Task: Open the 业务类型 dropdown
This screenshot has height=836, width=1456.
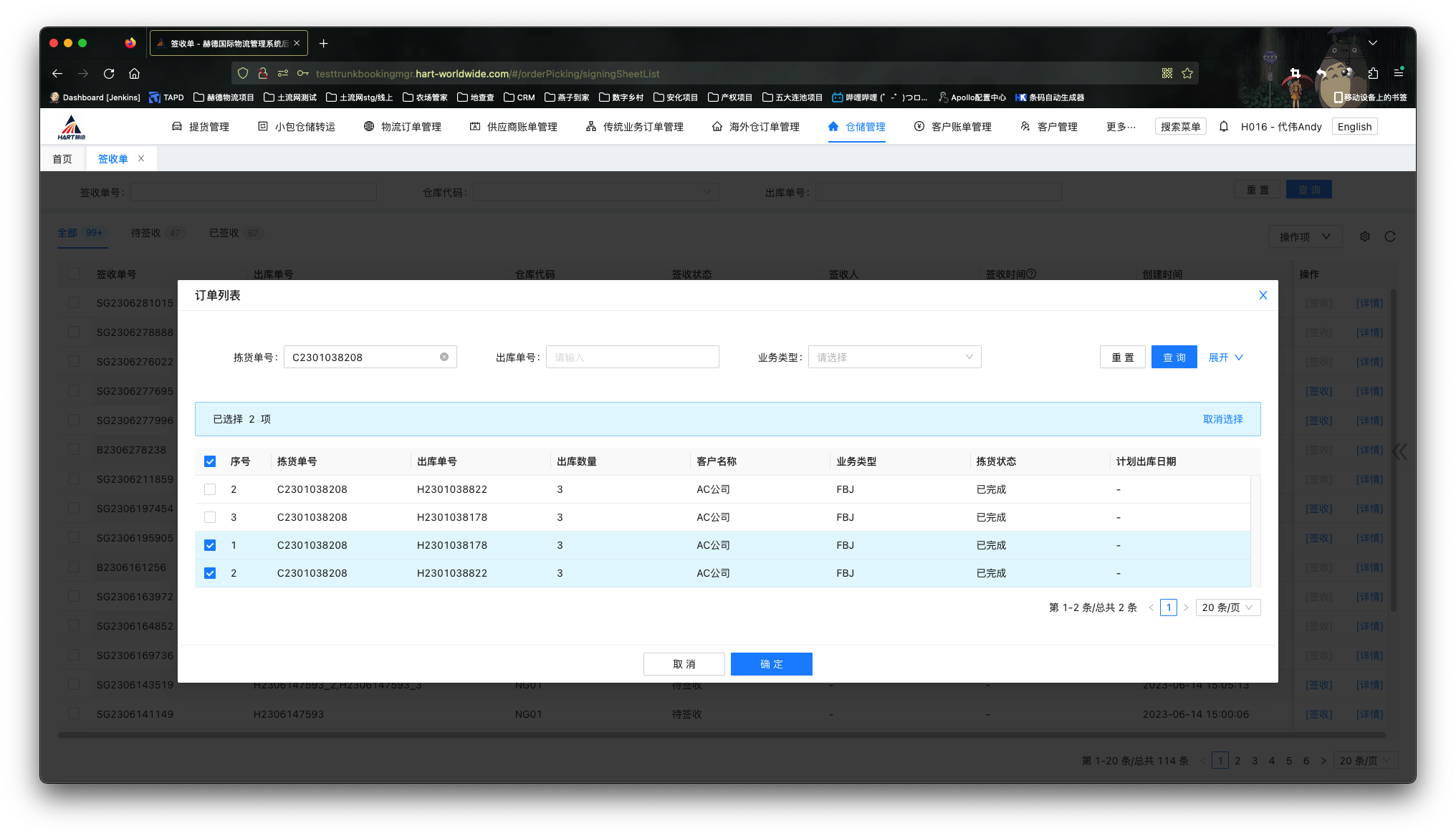Action: [x=894, y=357]
